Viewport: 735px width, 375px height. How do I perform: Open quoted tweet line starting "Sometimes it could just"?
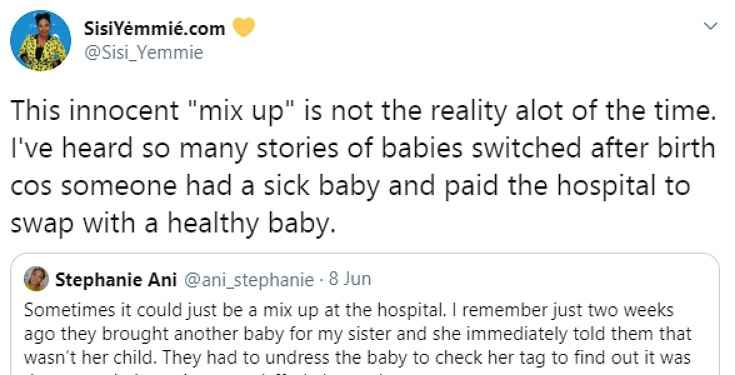(x=349, y=310)
